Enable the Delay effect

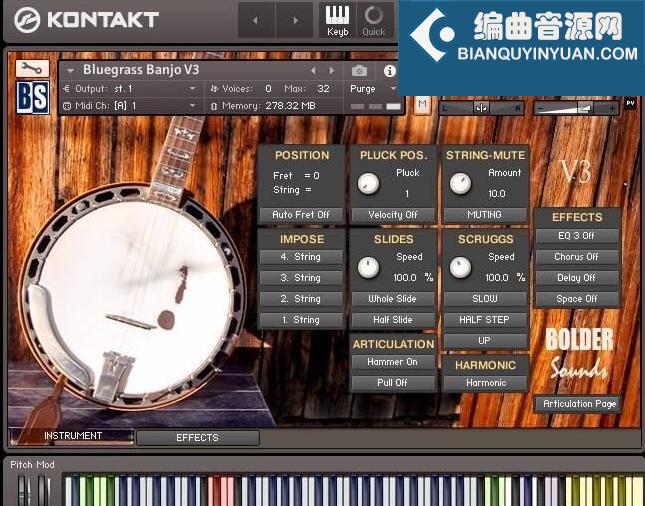click(576, 278)
